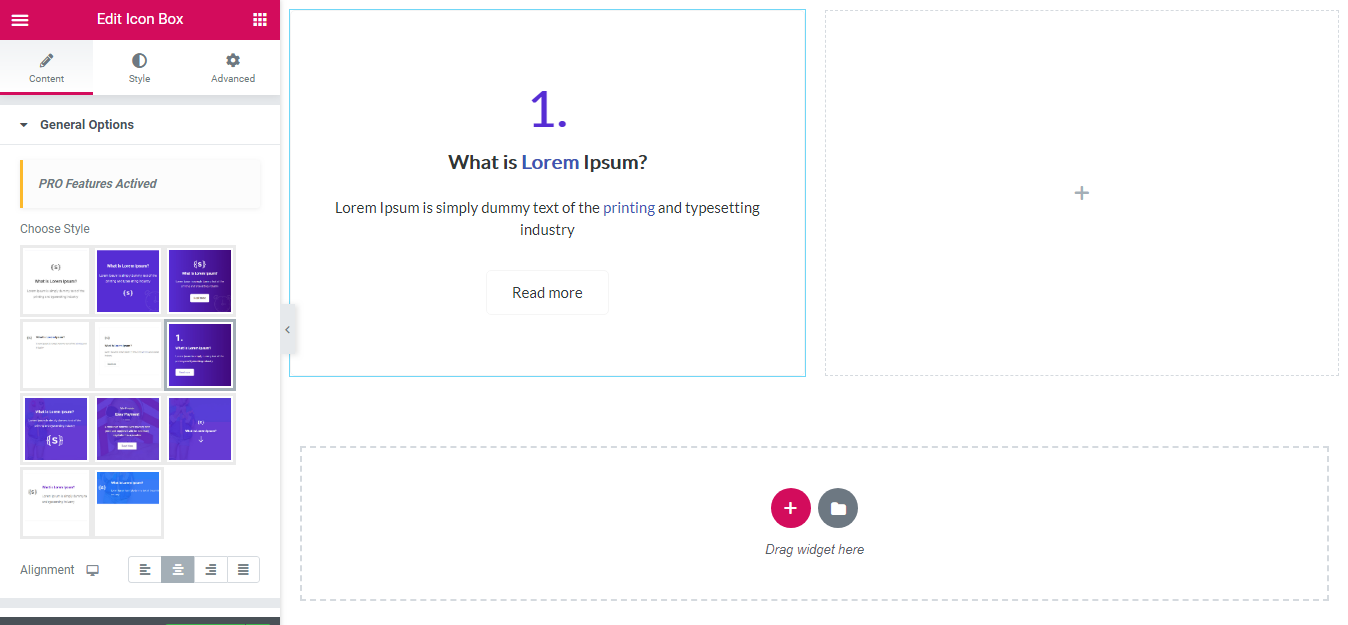Image resolution: width=1348 pixels, height=625 pixels.
Task: Switch to the Advanced tab
Action: [233, 68]
